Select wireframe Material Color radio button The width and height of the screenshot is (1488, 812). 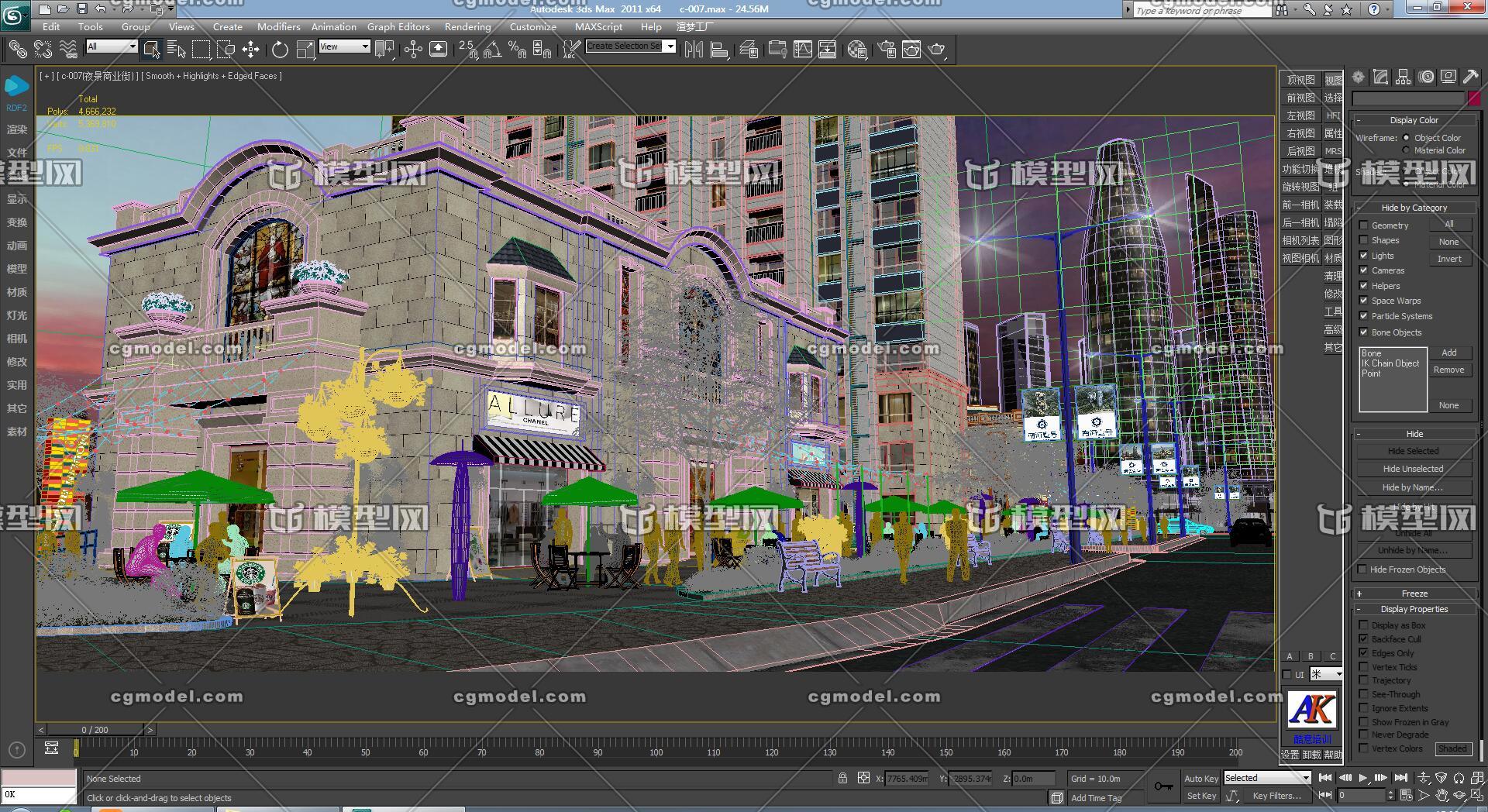pos(1406,150)
